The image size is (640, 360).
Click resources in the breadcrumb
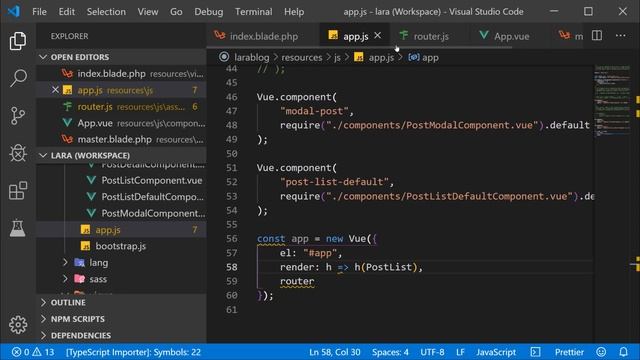point(302,58)
